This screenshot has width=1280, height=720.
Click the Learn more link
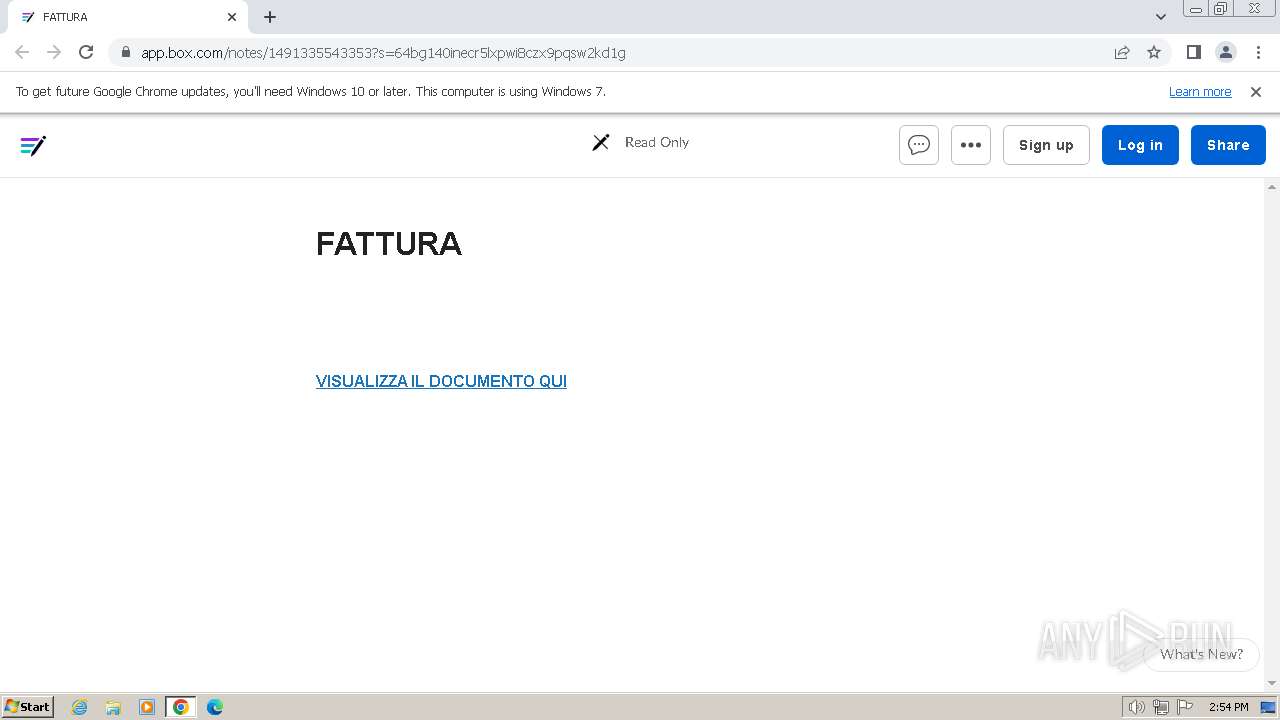point(1200,92)
